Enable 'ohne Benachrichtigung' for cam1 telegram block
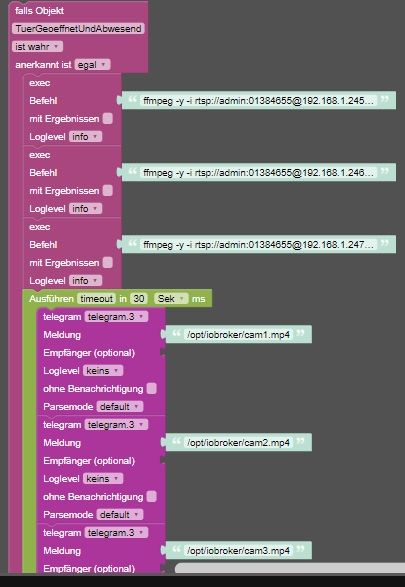The image size is (405, 587). [152, 389]
